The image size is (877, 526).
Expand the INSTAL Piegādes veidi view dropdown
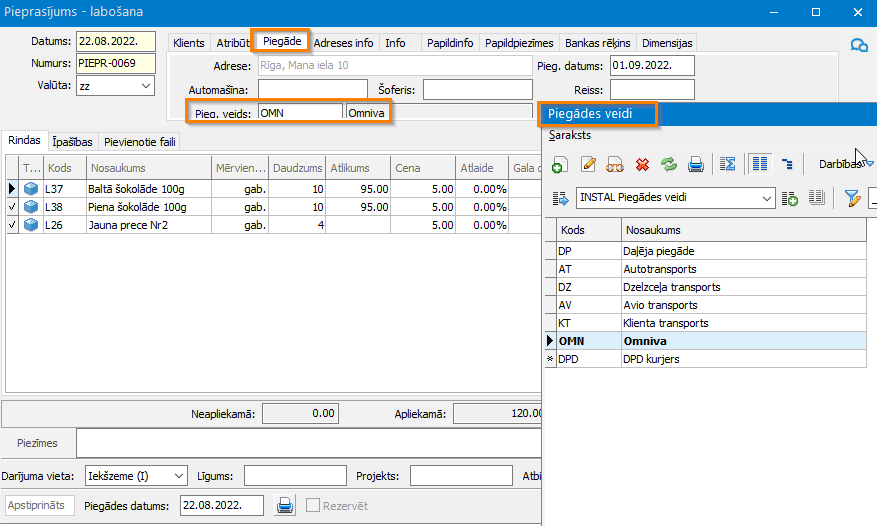click(x=766, y=198)
